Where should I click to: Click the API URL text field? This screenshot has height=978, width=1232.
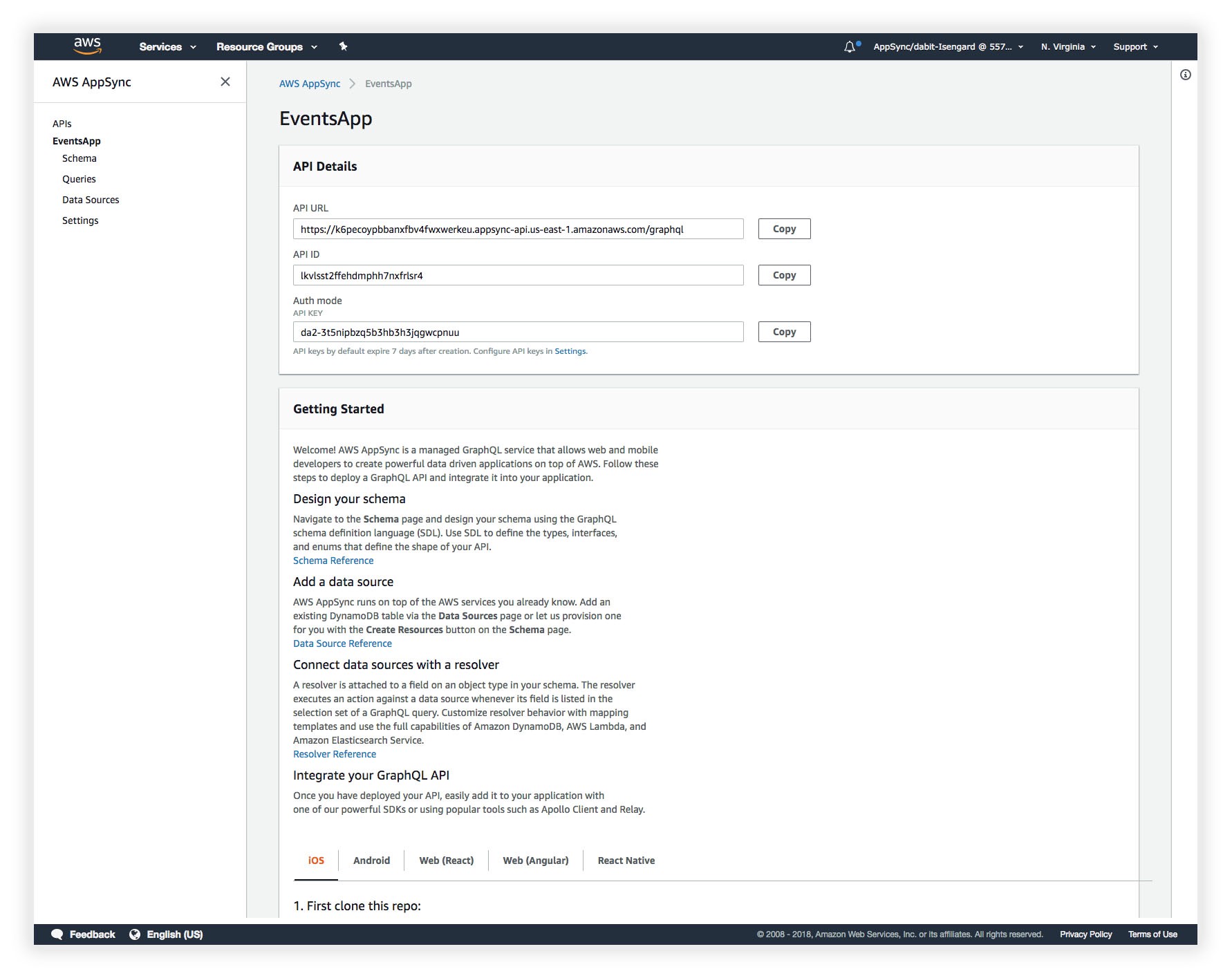(x=519, y=229)
